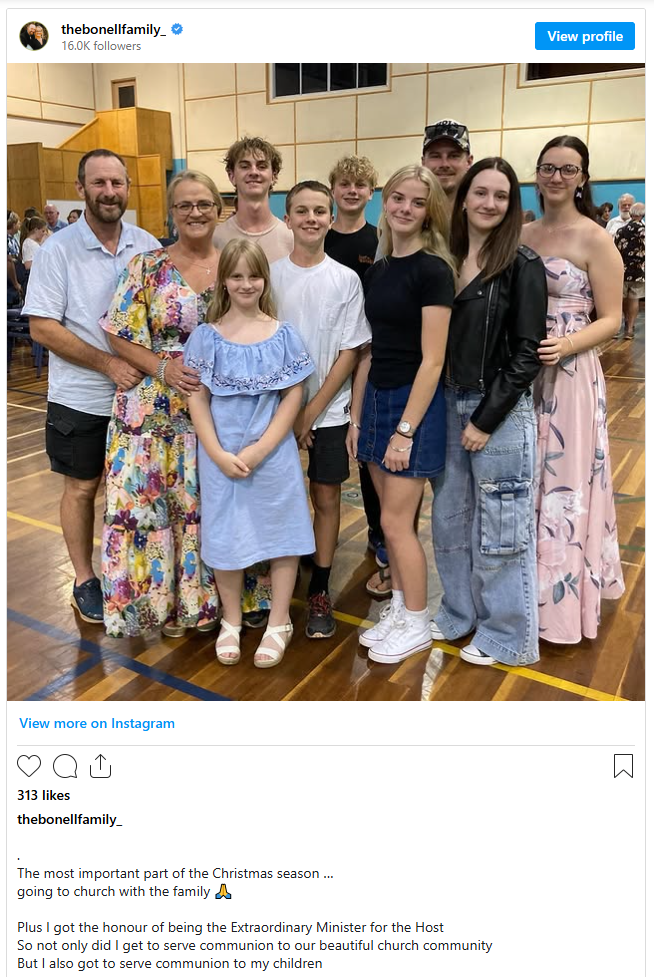Click caption line about serving communion to children
Image resolution: width=654 pixels, height=977 pixels.
[x=169, y=963]
